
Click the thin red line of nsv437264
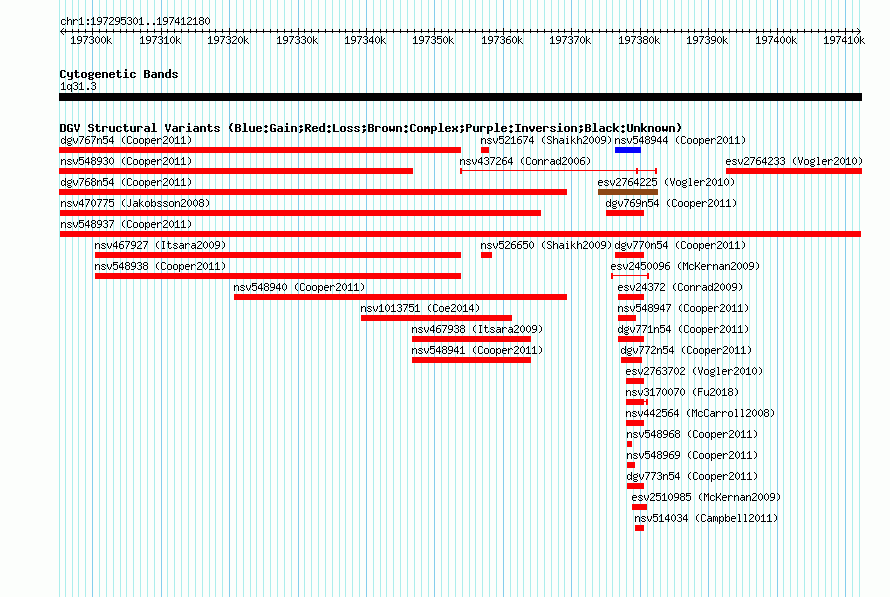(x=559, y=171)
